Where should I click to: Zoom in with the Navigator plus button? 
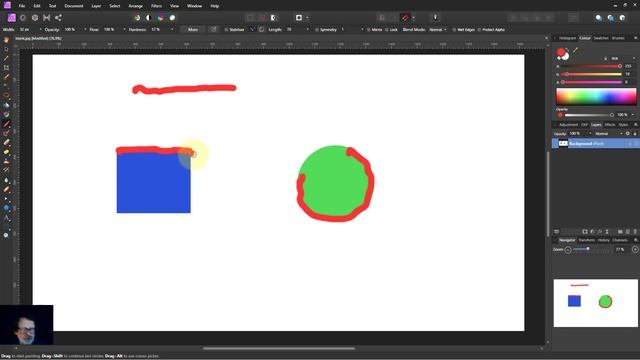[635, 249]
